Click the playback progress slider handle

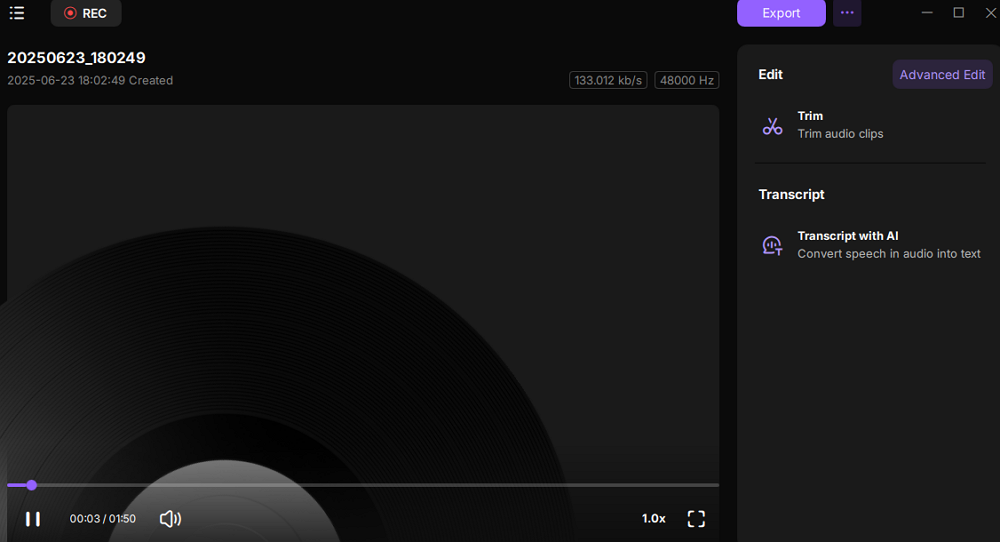pos(31,485)
